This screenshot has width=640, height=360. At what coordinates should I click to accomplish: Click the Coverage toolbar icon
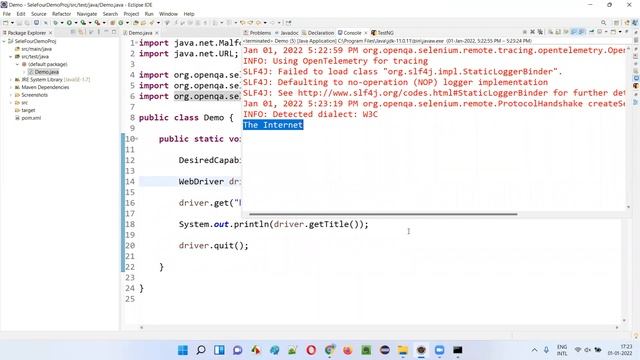[83, 23]
